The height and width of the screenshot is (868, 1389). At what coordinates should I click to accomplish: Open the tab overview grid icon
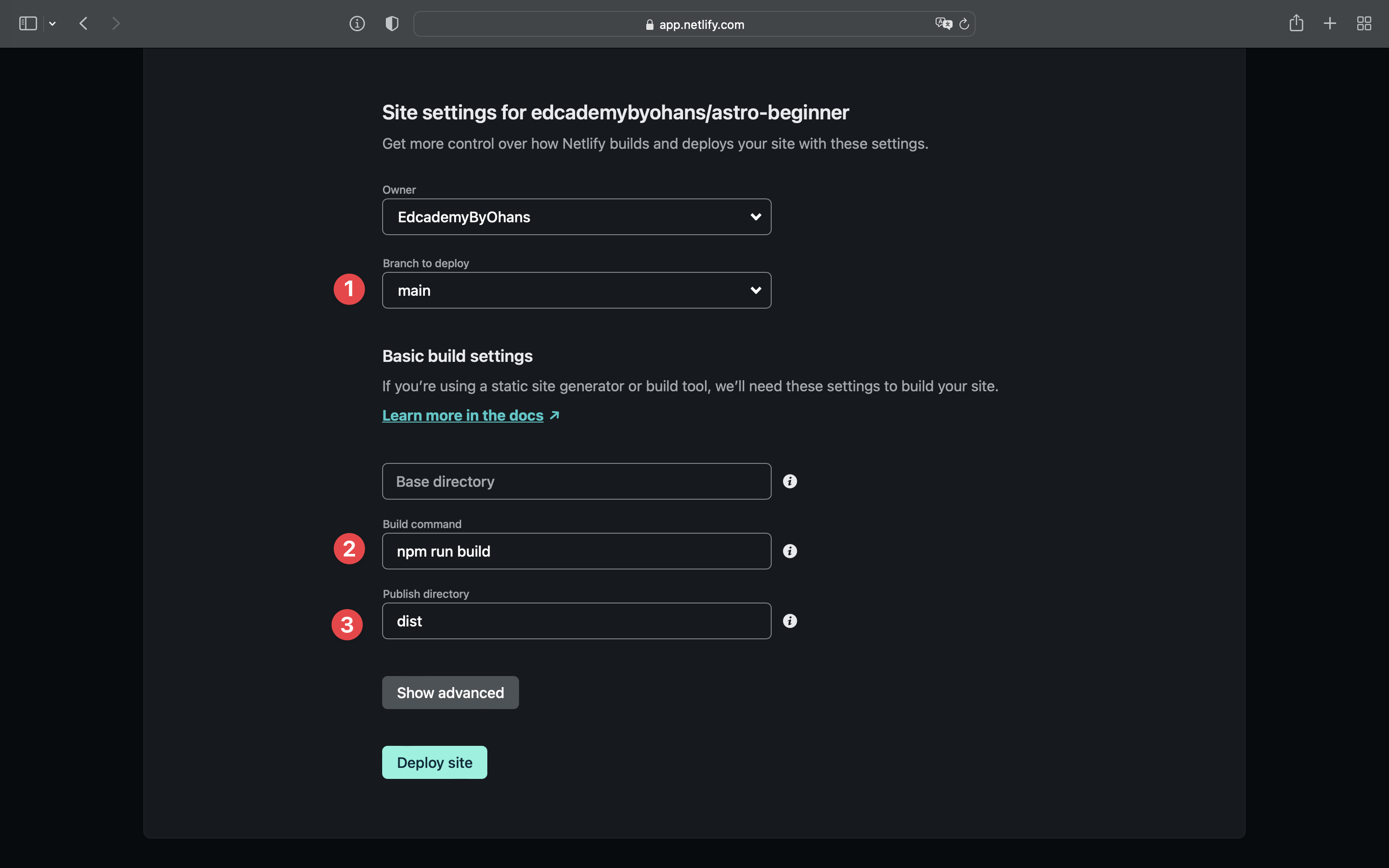[x=1364, y=23]
